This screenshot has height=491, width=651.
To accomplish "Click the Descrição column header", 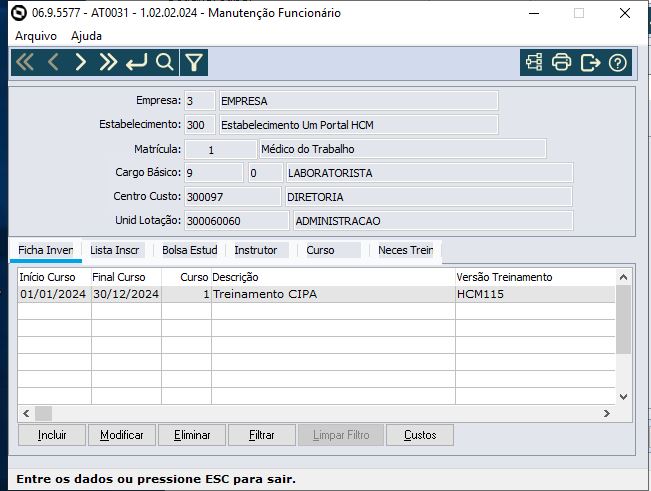I will click(333, 277).
